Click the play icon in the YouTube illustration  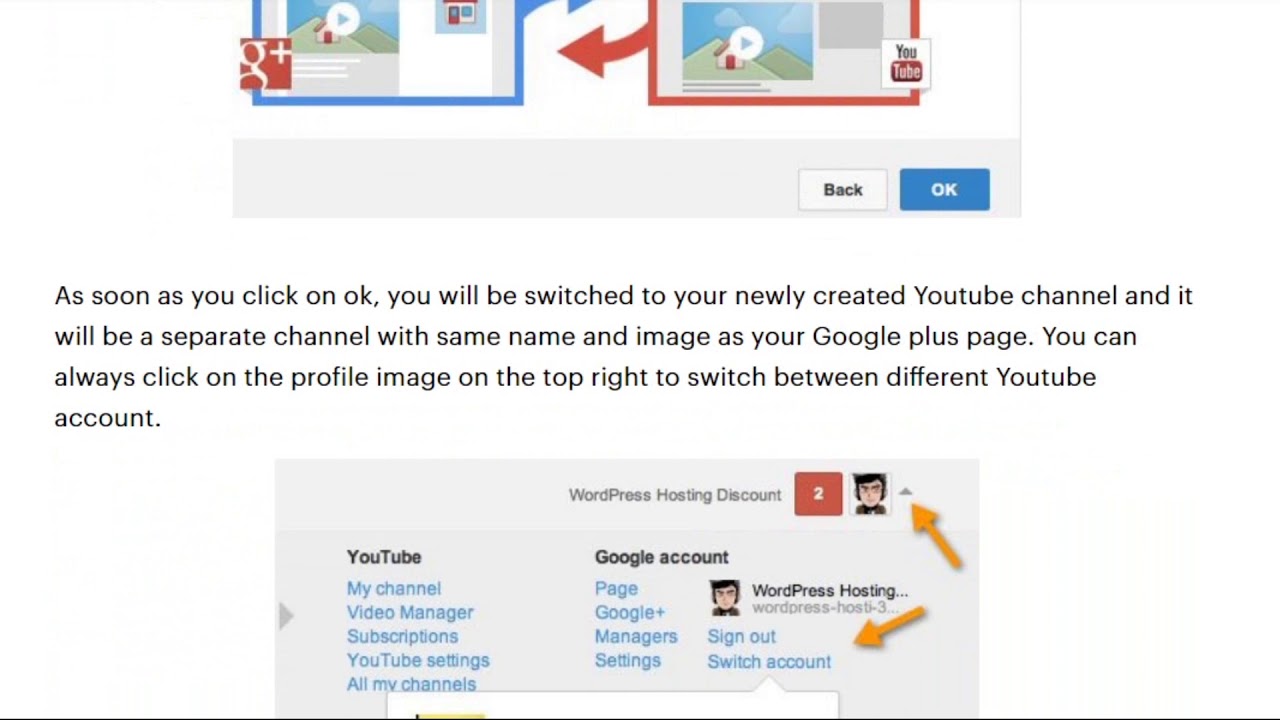click(x=746, y=43)
